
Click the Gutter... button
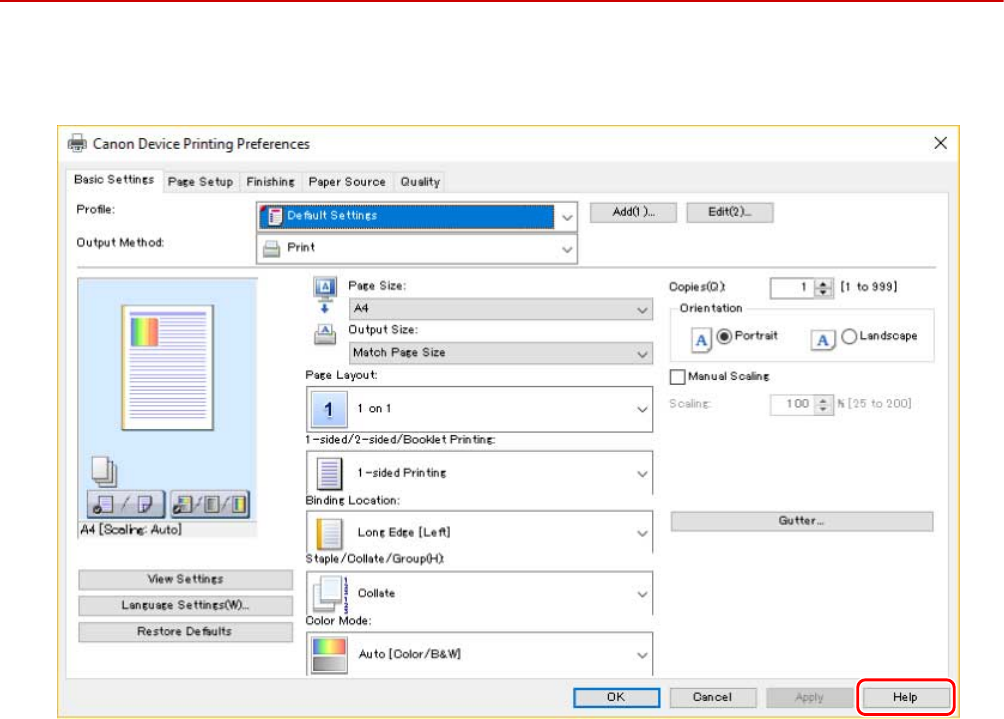[x=802, y=521]
